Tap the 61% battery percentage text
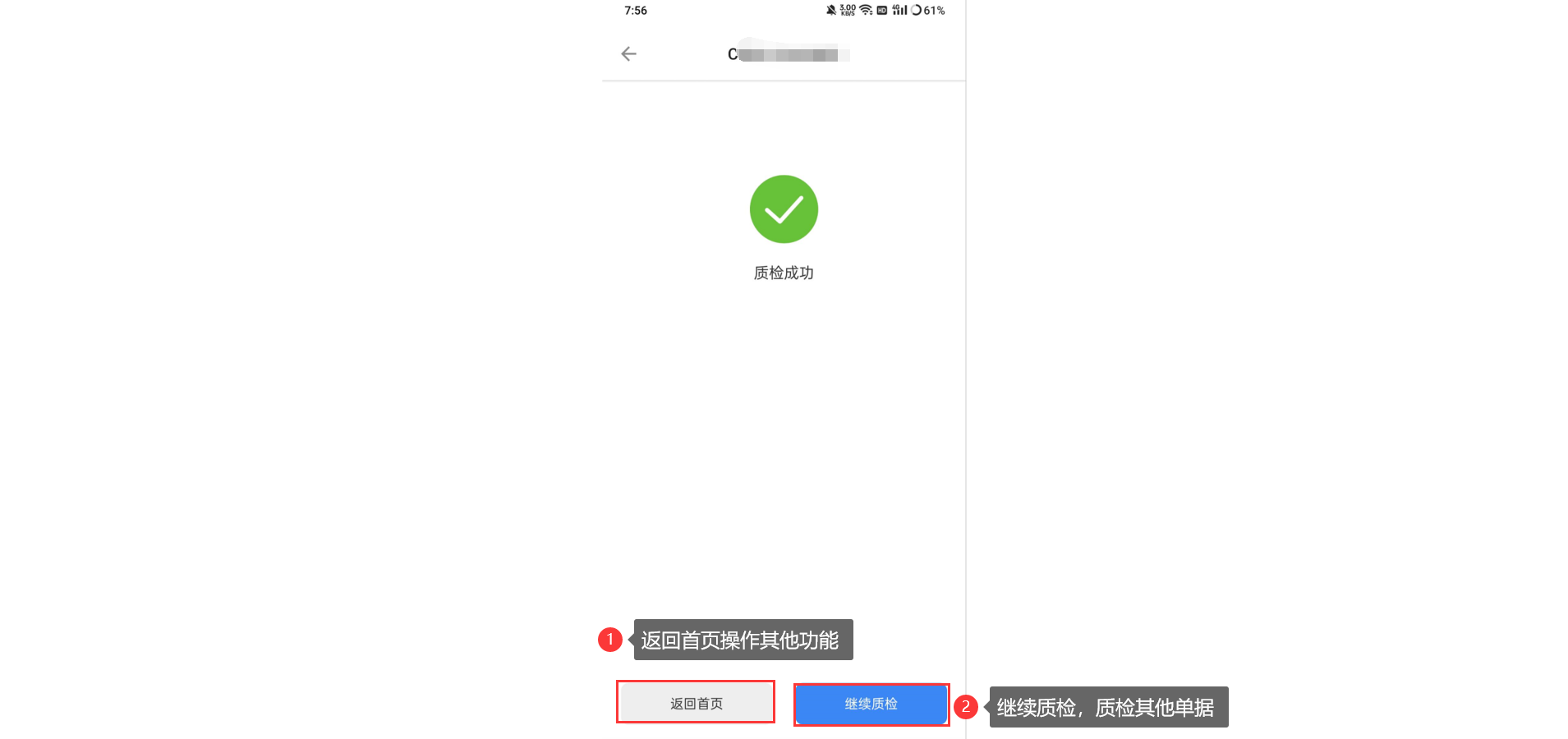 pyautogui.click(x=935, y=11)
